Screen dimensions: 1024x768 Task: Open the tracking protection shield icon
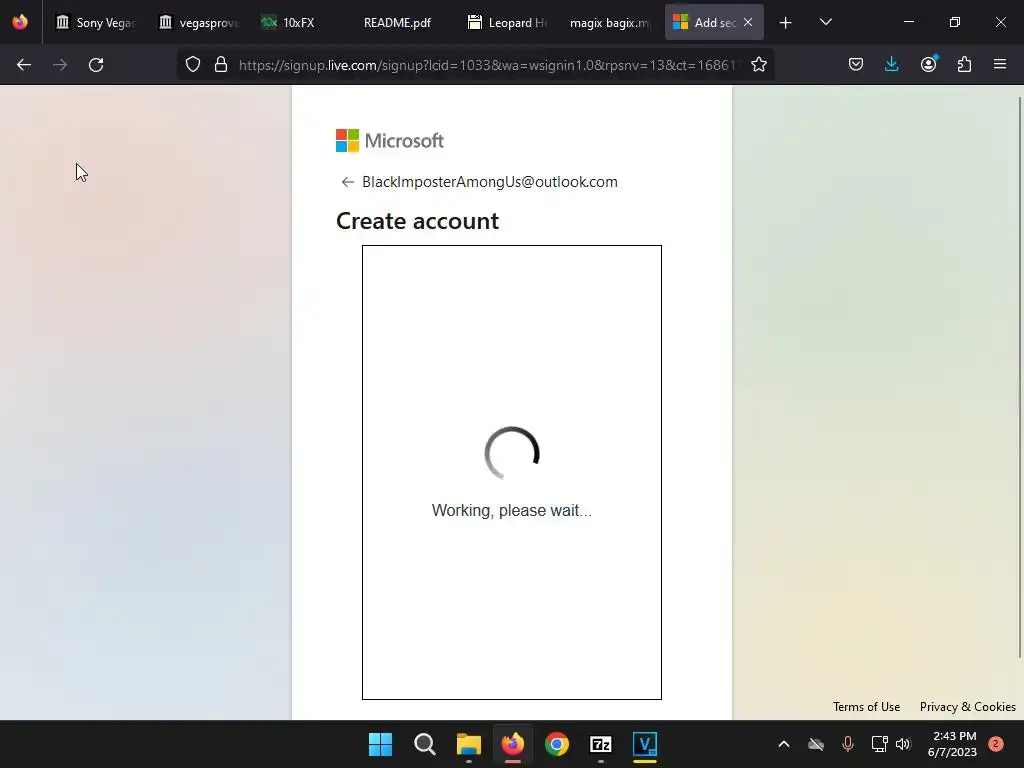click(193, 64)
